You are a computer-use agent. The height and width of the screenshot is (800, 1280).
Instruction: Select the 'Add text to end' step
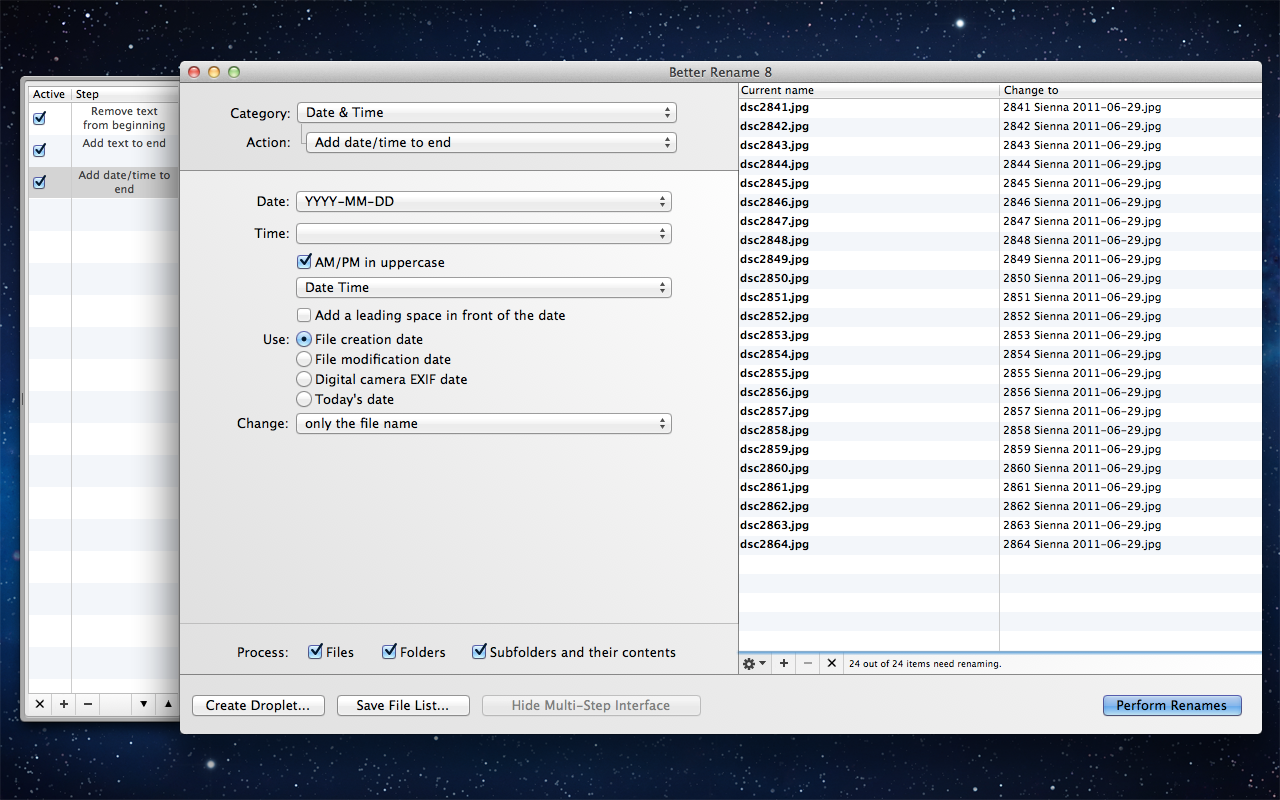click(x=124, y=150)
